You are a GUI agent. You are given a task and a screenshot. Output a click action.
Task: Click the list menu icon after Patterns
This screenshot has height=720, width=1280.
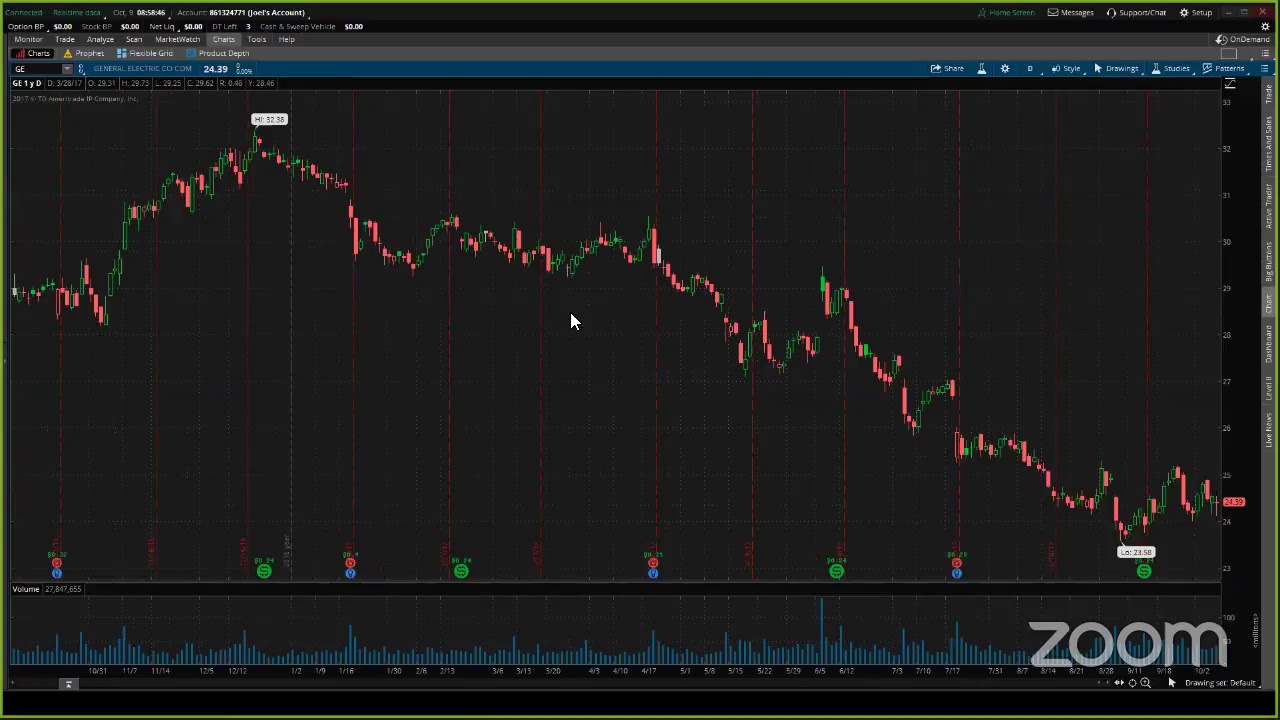point(1264,68)
